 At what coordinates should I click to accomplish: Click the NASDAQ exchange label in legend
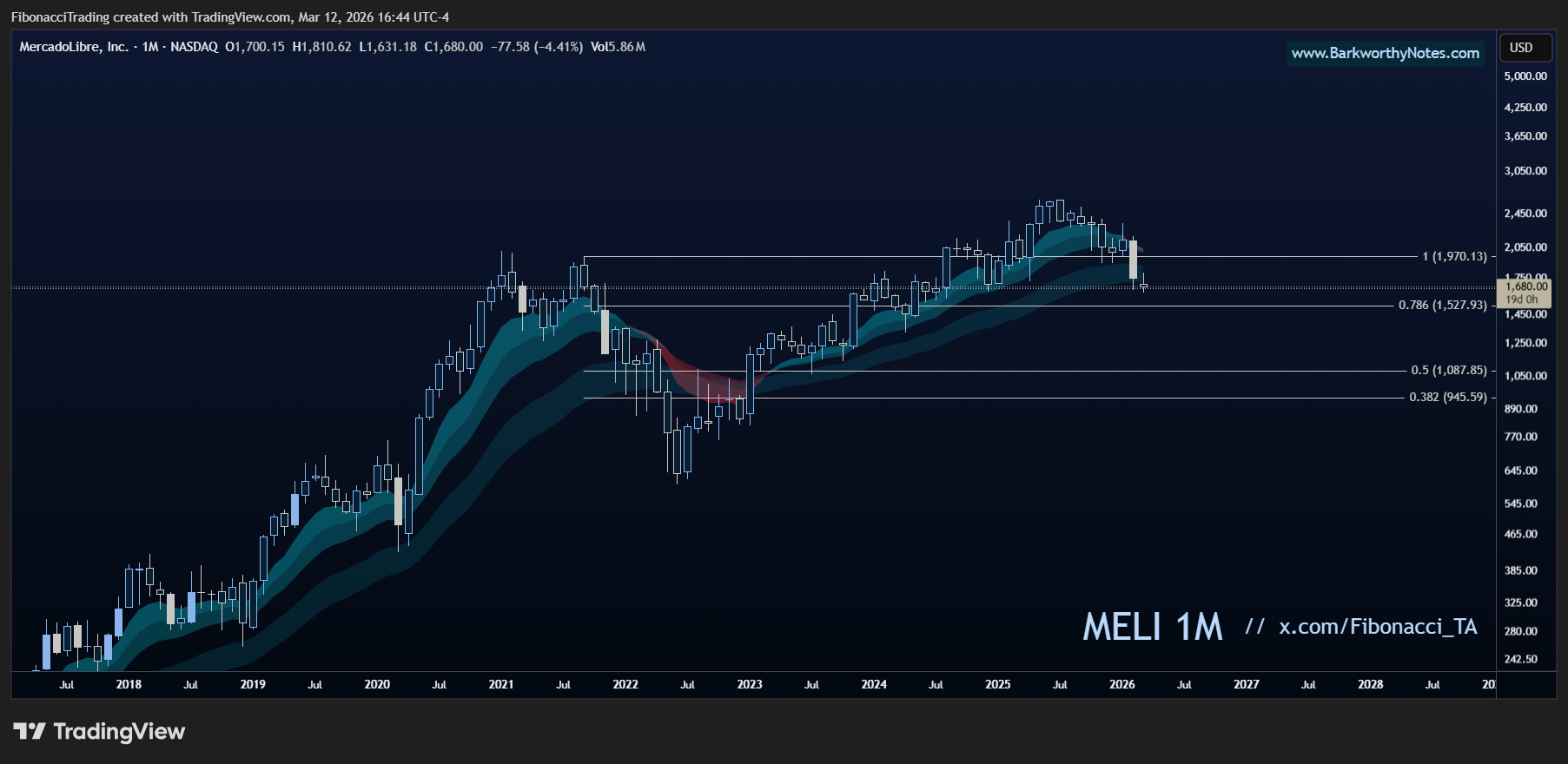[x=194, y=47]
